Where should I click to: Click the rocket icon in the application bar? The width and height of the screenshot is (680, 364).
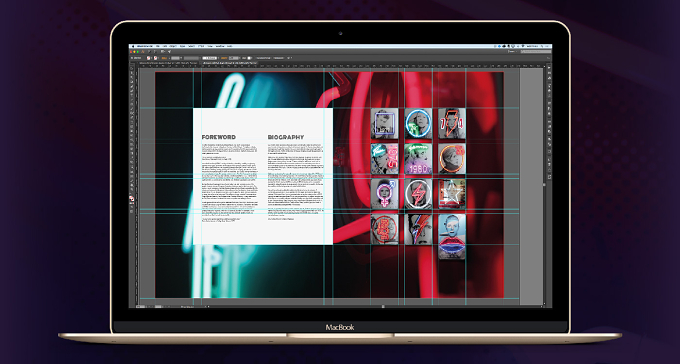point(170,52)
